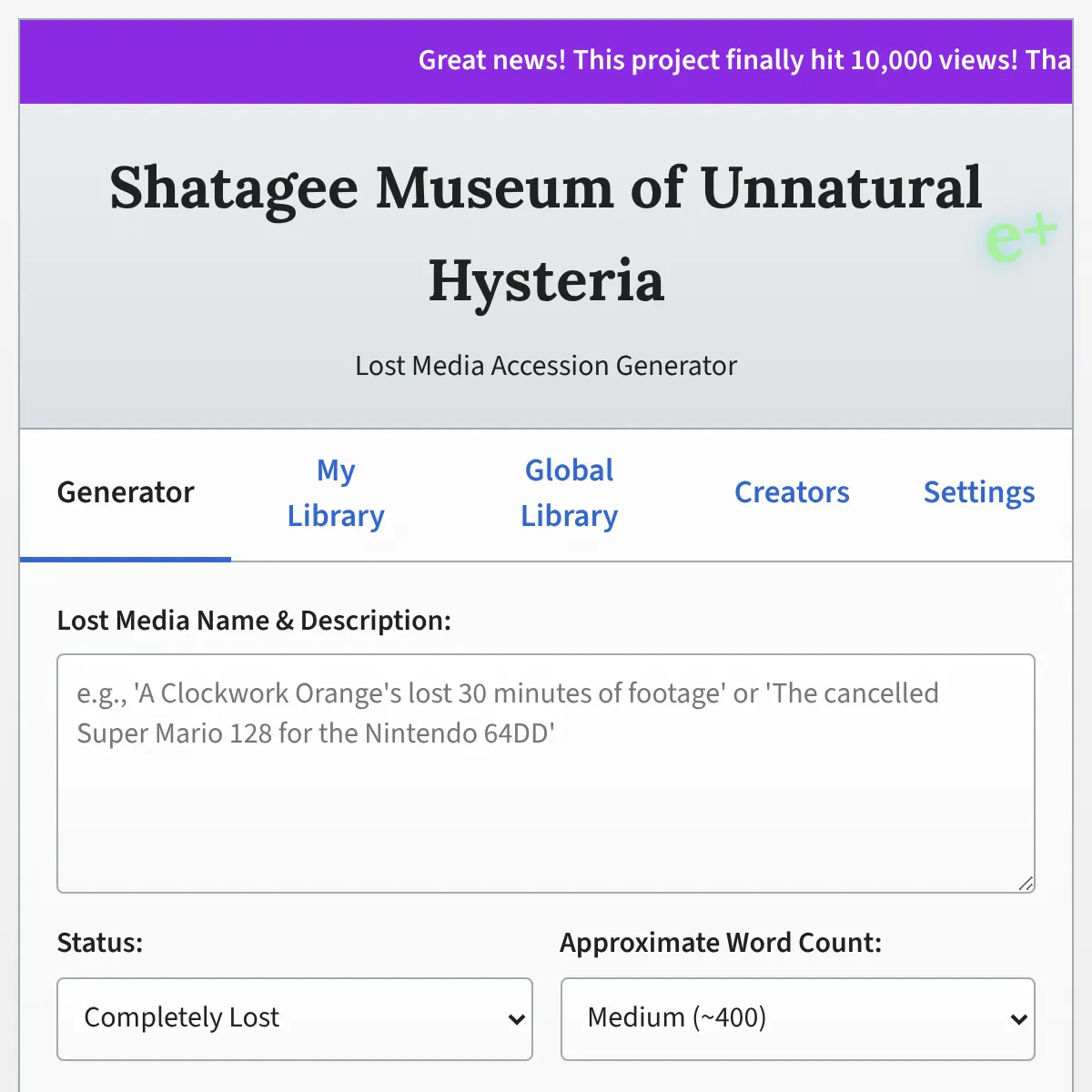Click the Great news banner text
The height and width of the screenshot is (1092, 1092).
(744, 60)
